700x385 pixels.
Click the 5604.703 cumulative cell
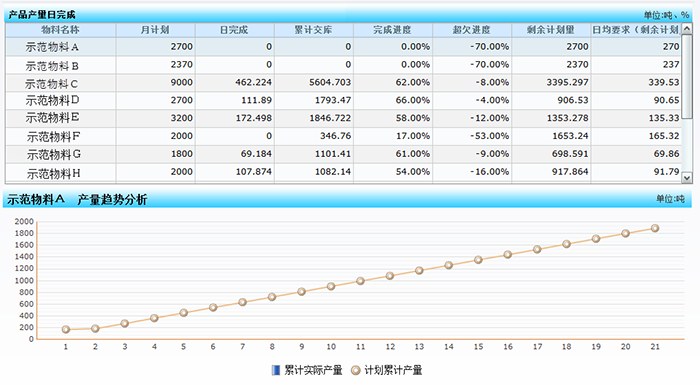point(313,83)
